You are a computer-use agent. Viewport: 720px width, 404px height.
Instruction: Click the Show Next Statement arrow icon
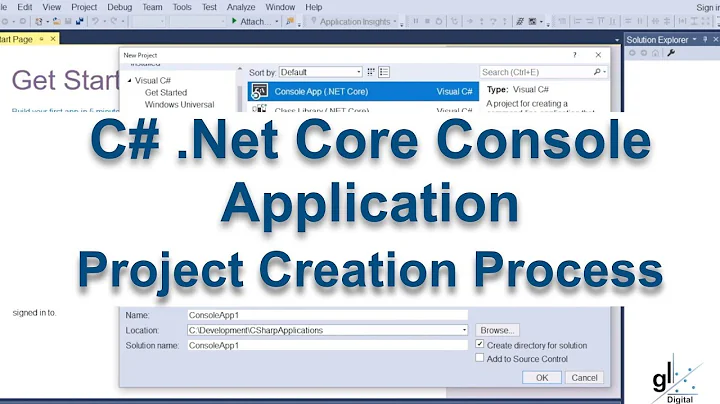pos(470,21)
